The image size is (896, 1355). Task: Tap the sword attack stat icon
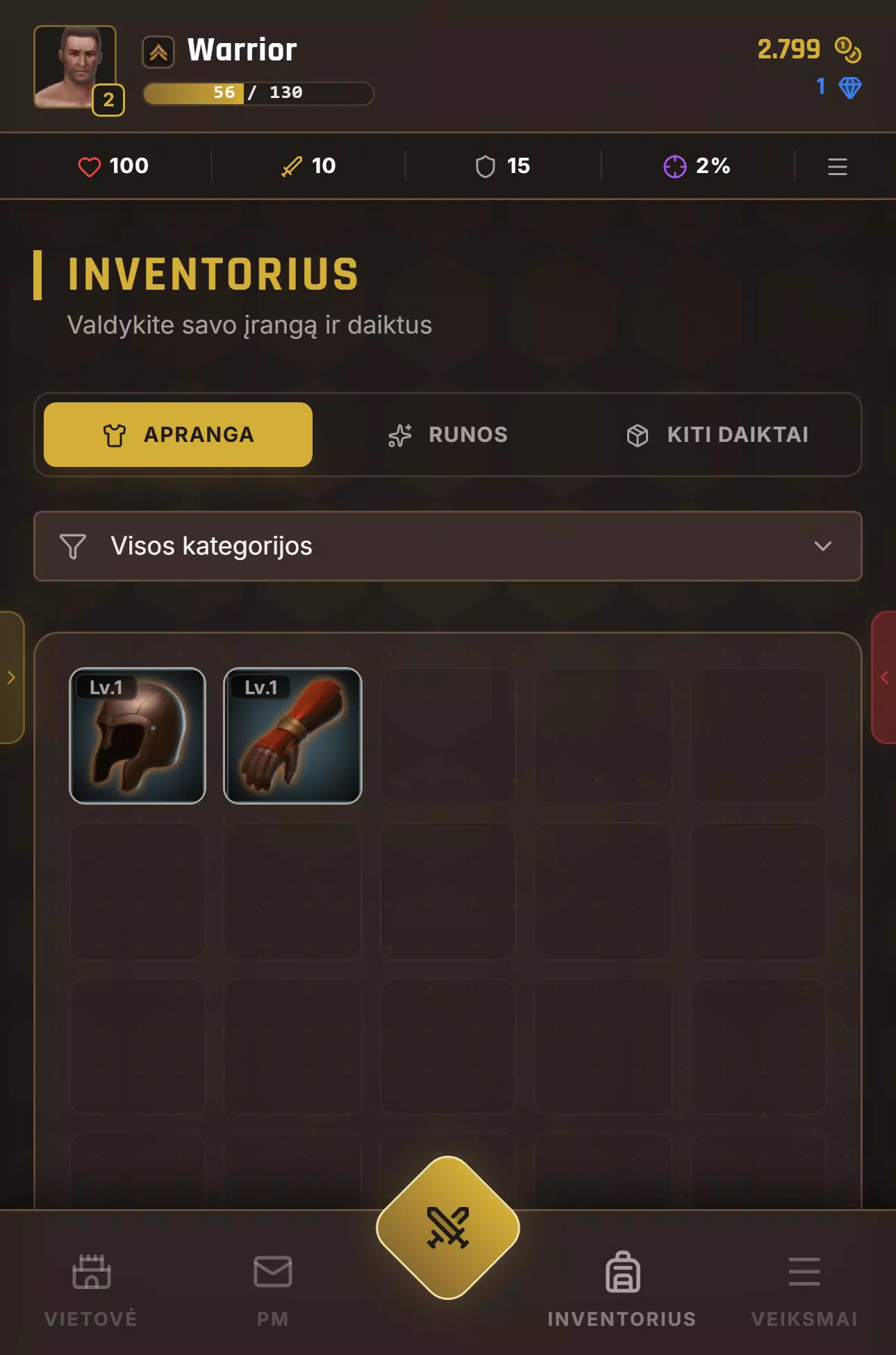pos(292,167)
